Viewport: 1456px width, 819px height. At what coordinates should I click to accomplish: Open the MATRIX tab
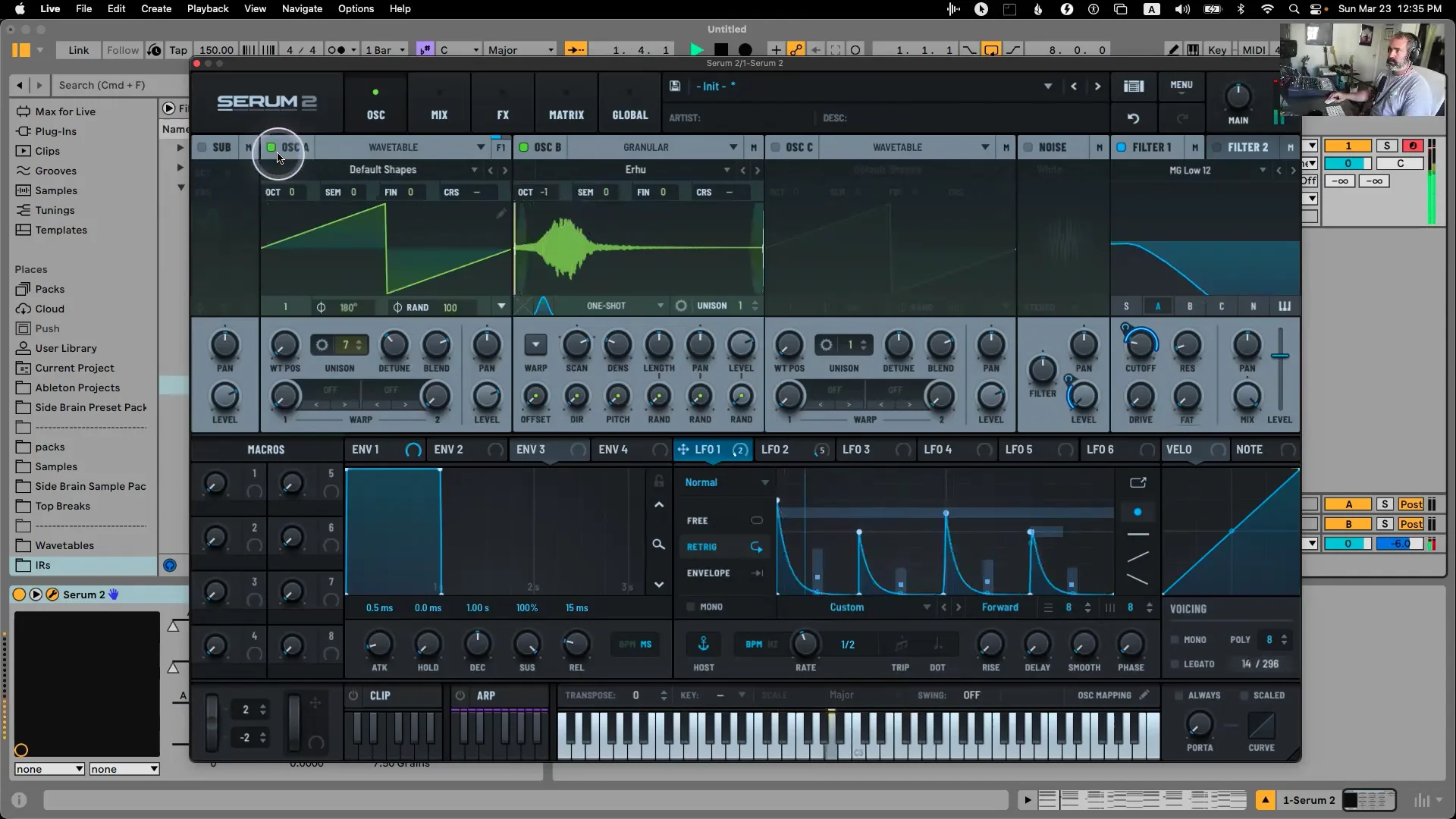pyautogui.click(x=566, y=104)
